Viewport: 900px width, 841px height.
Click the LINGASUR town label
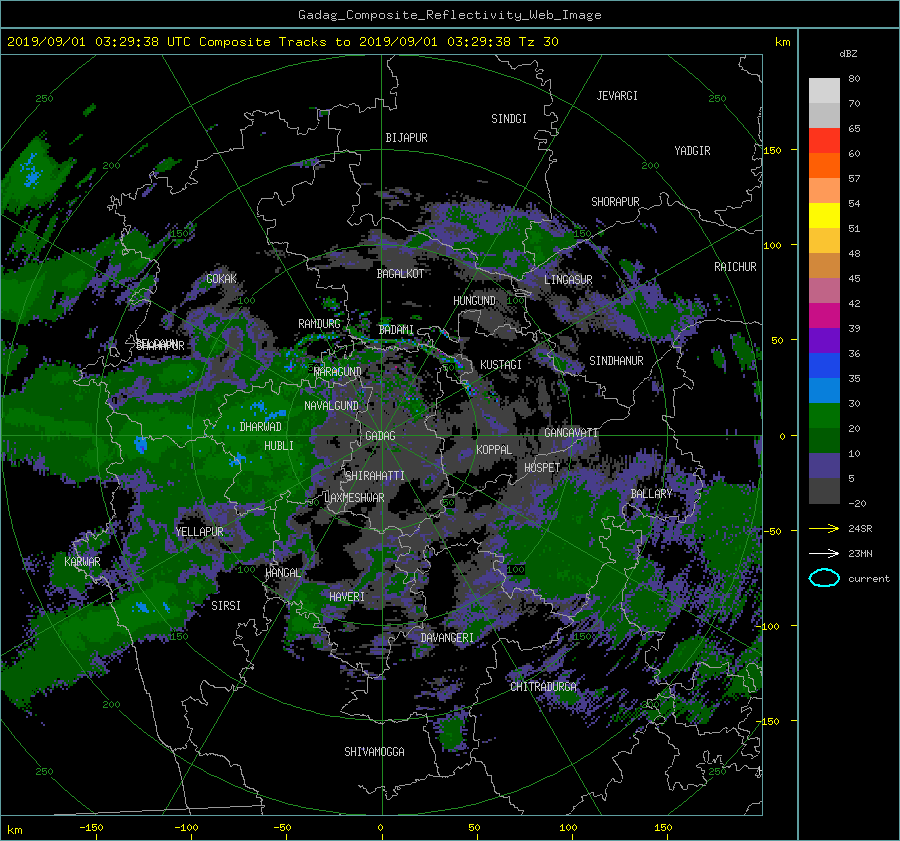click(x=568, y=280)
